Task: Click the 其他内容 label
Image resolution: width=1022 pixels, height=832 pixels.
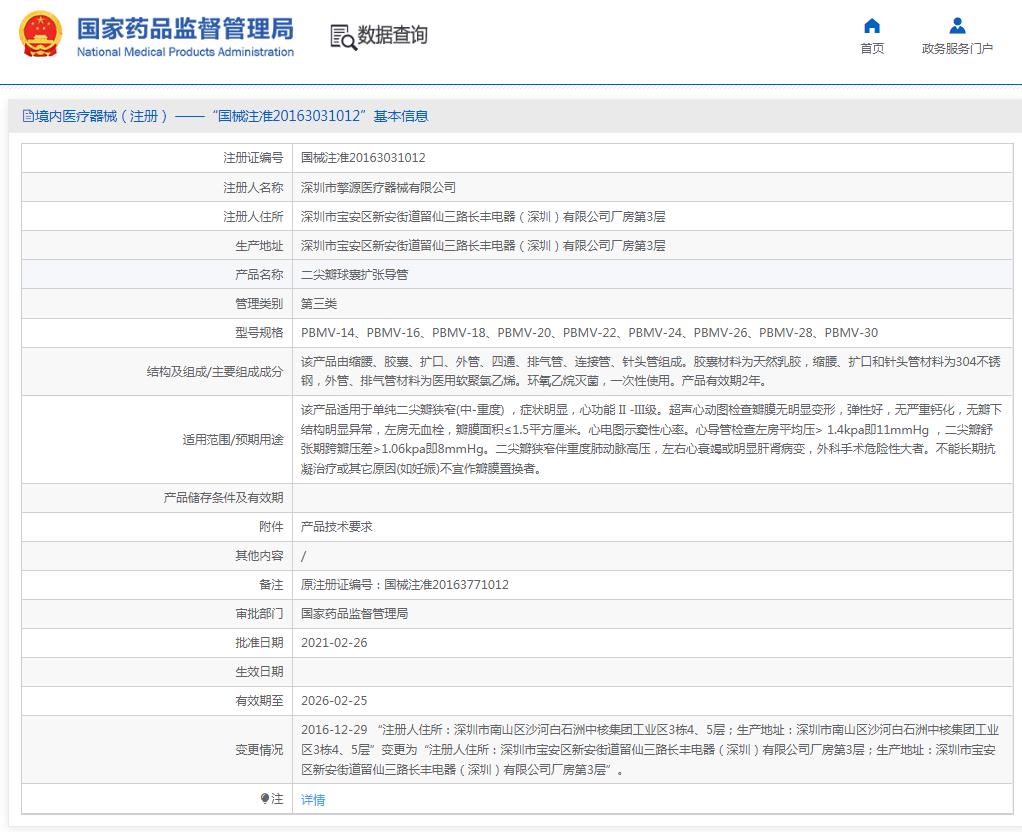Action: pyautogui.click(x=259, y=556)
